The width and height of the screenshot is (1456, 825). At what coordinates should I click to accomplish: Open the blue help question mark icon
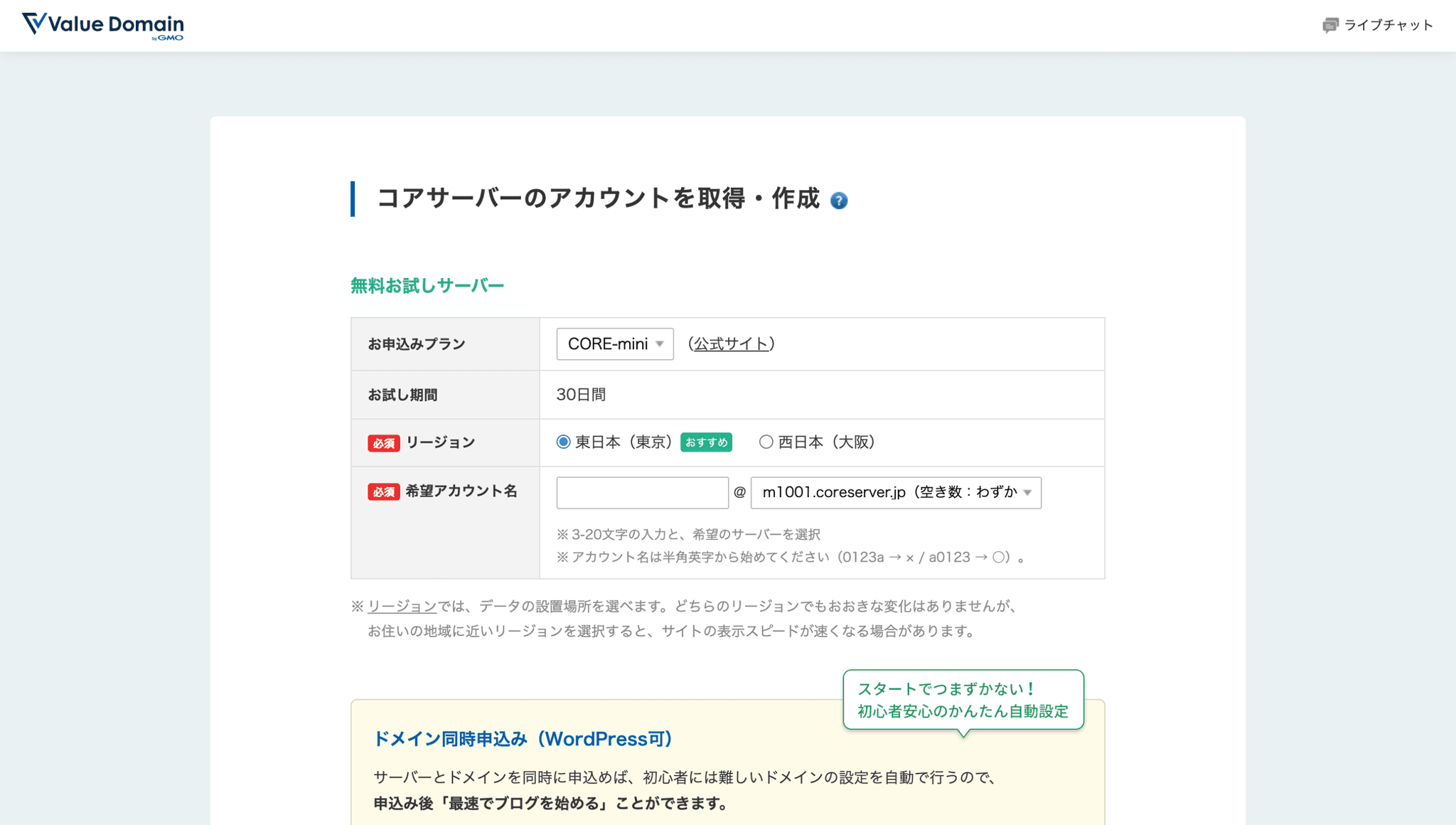pos(839,201)
